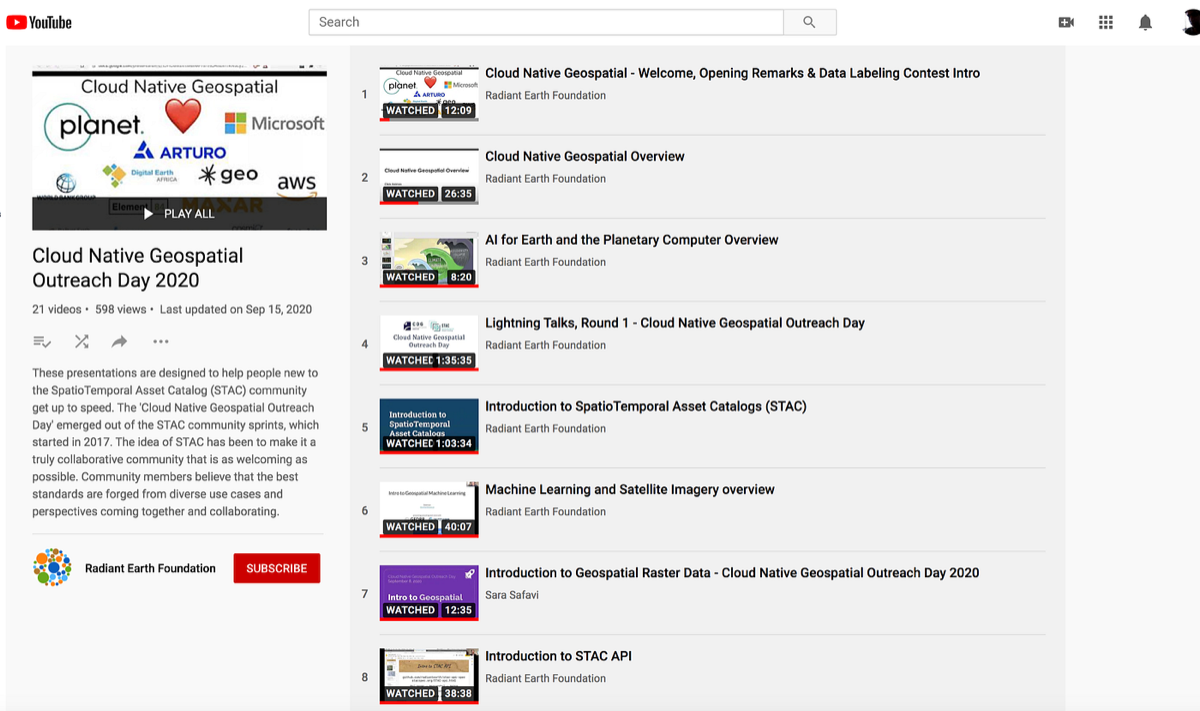The height and width of the screenshot is (711, 1200).
Task: Subscribe to Radiant Earth Foundation
Action: [277, 568]
